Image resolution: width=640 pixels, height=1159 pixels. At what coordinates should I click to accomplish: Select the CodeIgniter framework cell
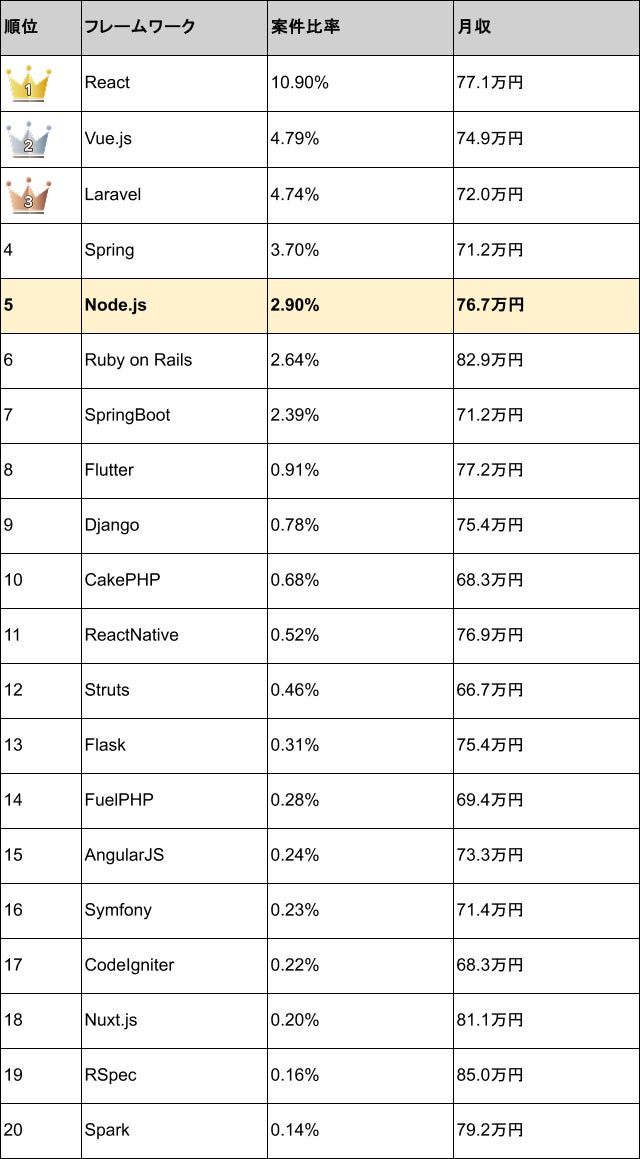tap(129, 965)
